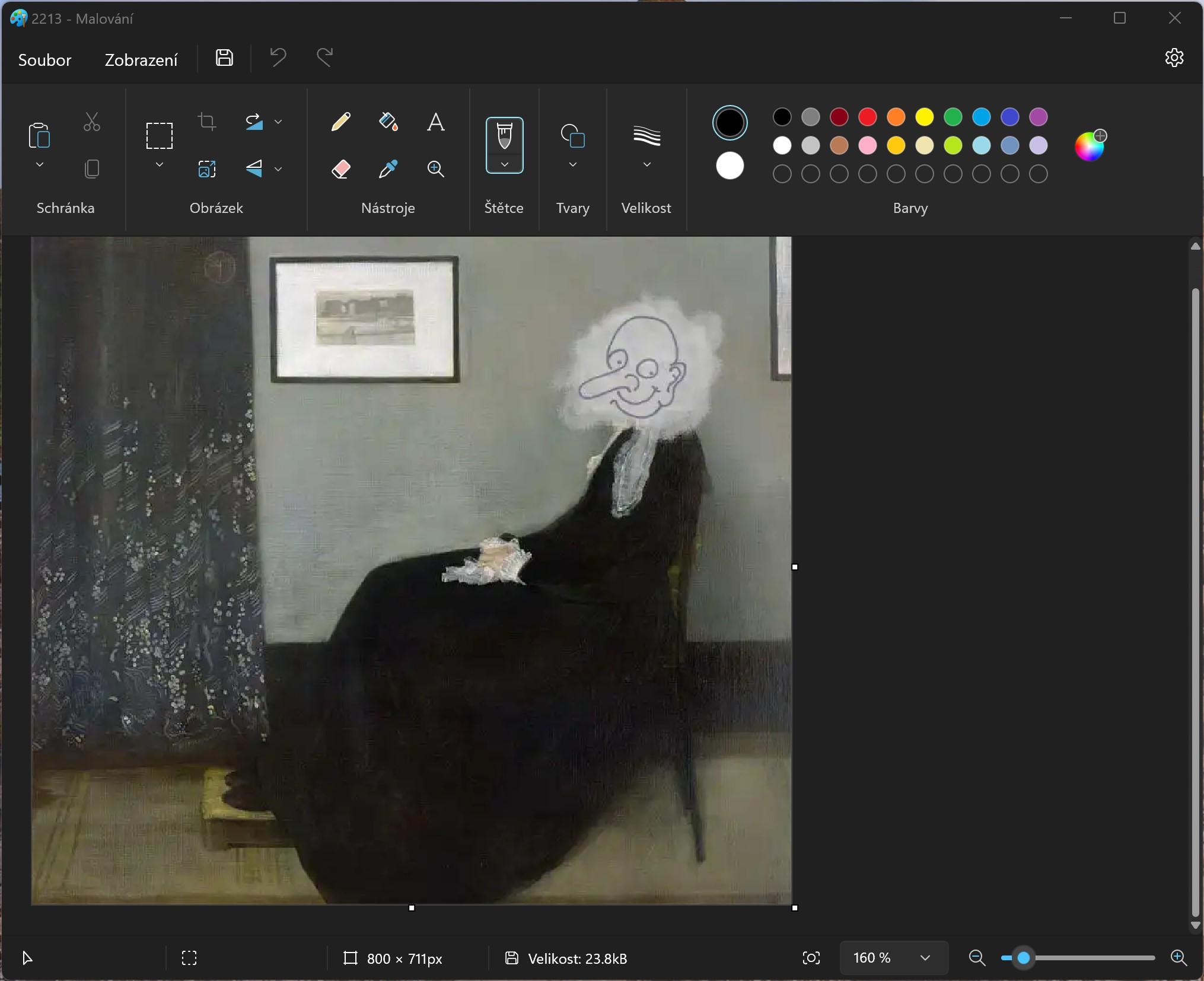Open the 160 % zoom level dropdown

(894, 958)
